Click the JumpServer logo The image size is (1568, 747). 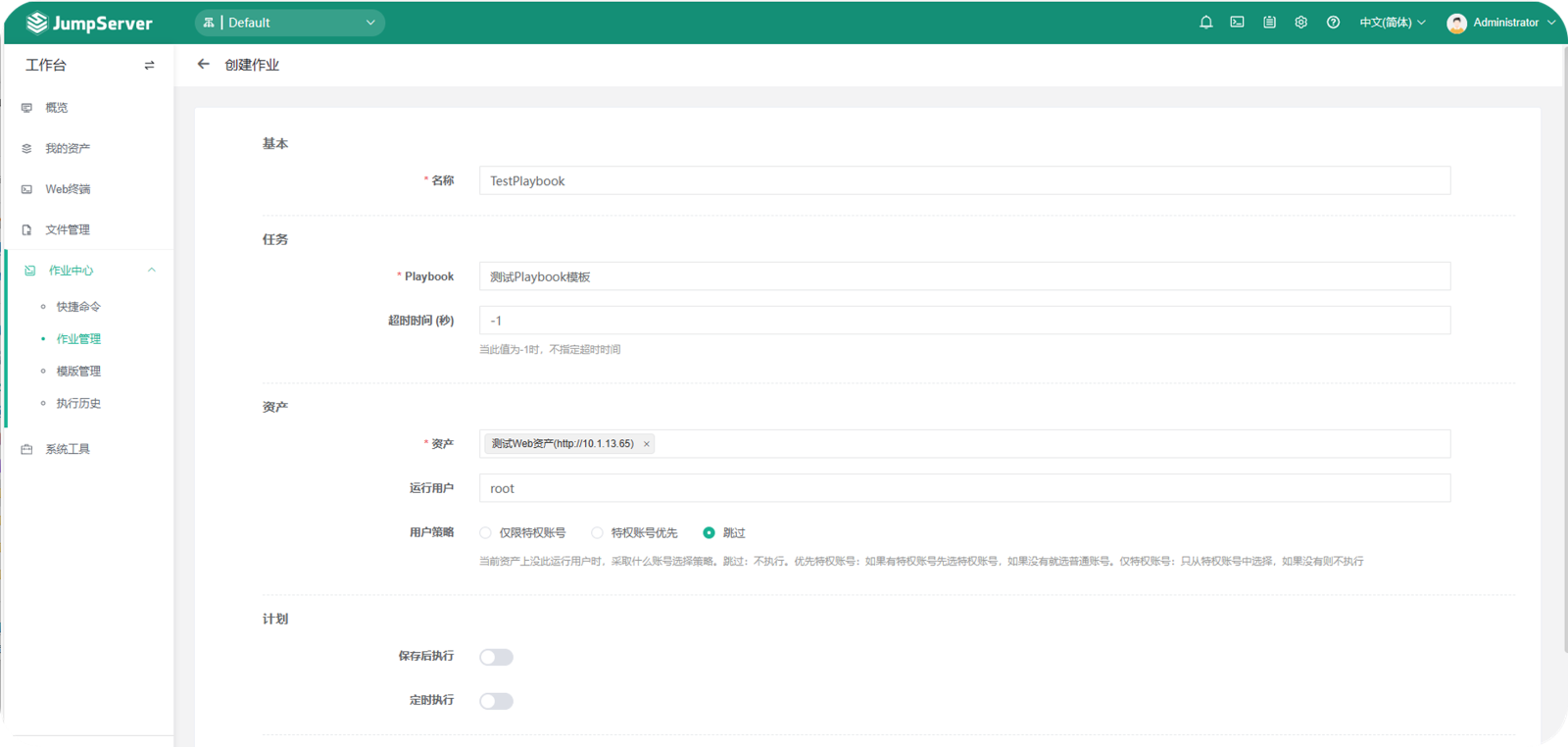click(89, 23)
